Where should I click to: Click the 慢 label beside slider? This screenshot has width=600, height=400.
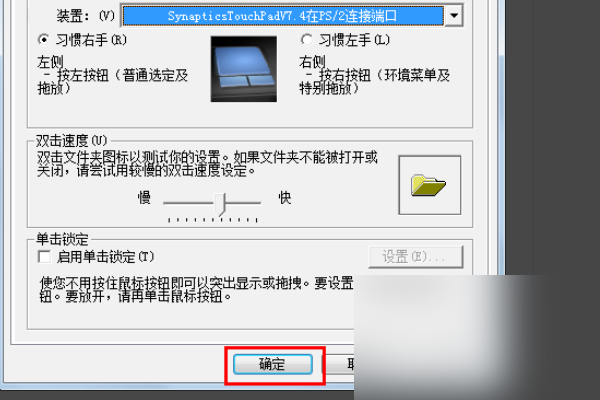(144, 198)
